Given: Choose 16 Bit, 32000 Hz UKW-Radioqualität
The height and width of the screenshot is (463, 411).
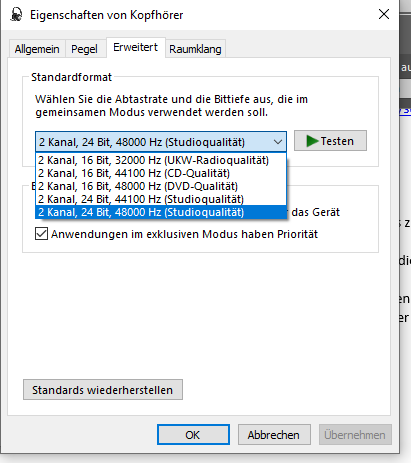Looking at the screenshot, I should pos(161,160).
